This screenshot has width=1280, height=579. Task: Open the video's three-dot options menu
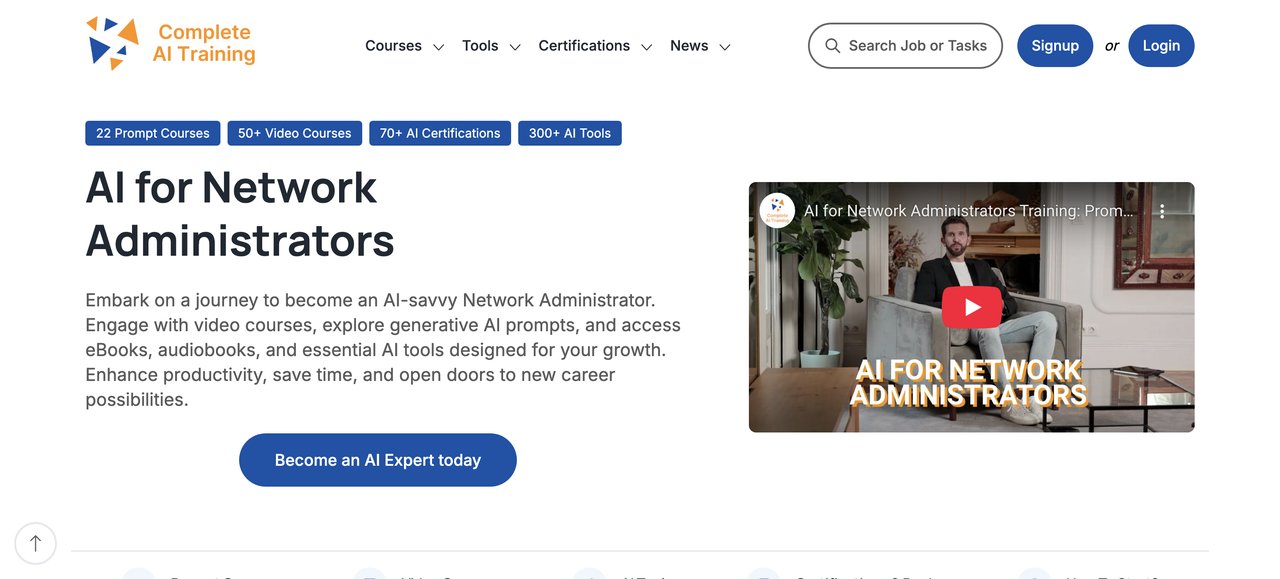point(1162,212)
